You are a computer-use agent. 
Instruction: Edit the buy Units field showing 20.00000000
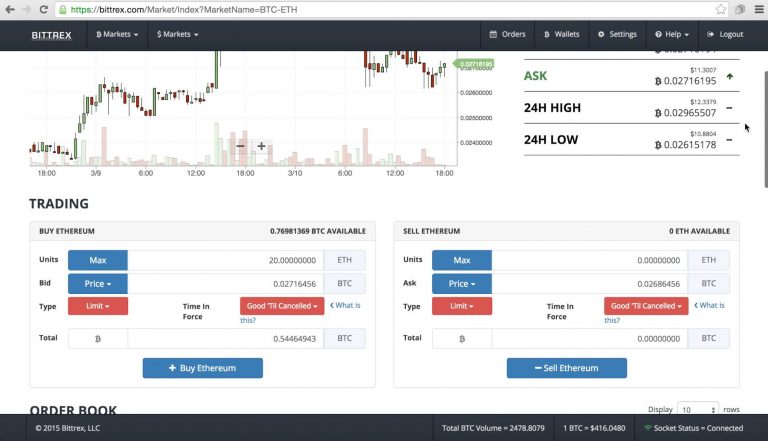225,260
